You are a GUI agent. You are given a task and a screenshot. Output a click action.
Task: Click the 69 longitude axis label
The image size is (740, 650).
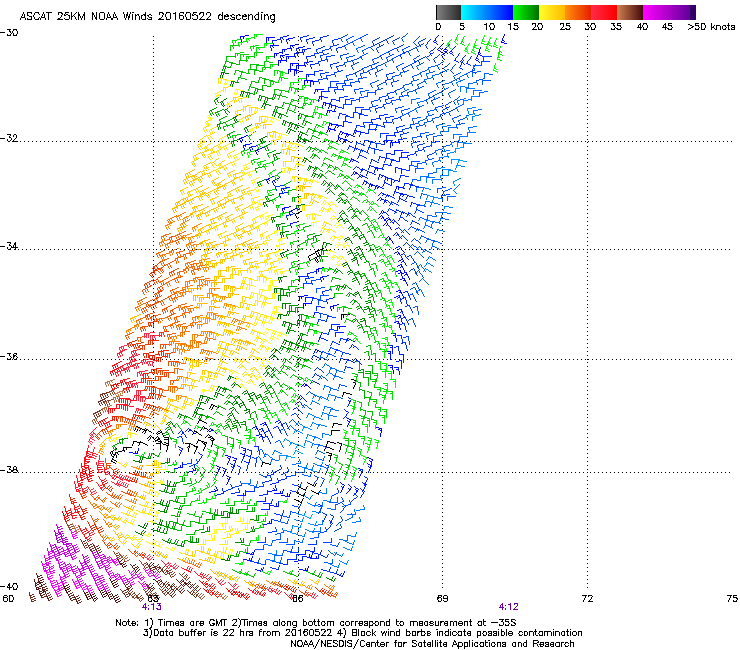(x=442, y=599)
